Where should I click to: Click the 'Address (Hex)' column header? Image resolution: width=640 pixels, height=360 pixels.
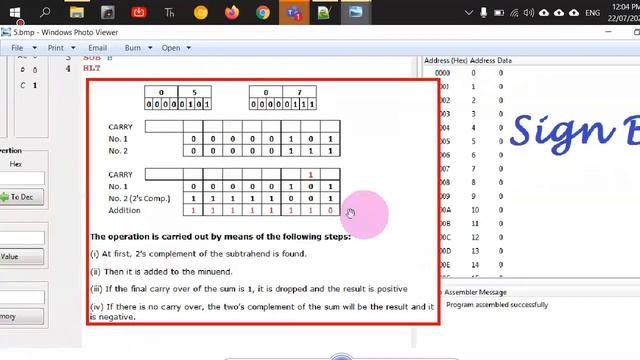446,60
